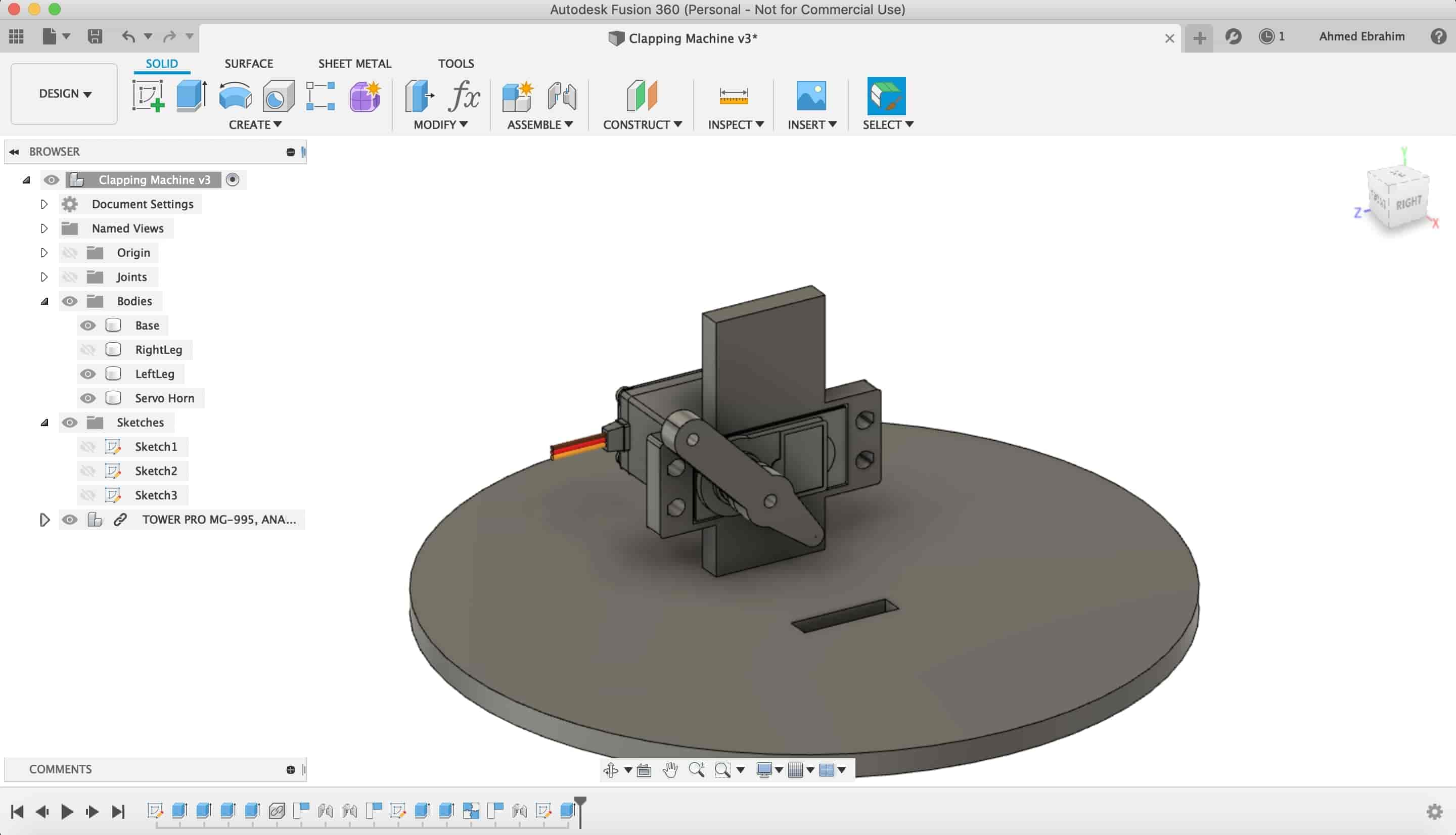Expand Document Settings node
This screenshot has height=835, width=1456.
tap(44, 204)
